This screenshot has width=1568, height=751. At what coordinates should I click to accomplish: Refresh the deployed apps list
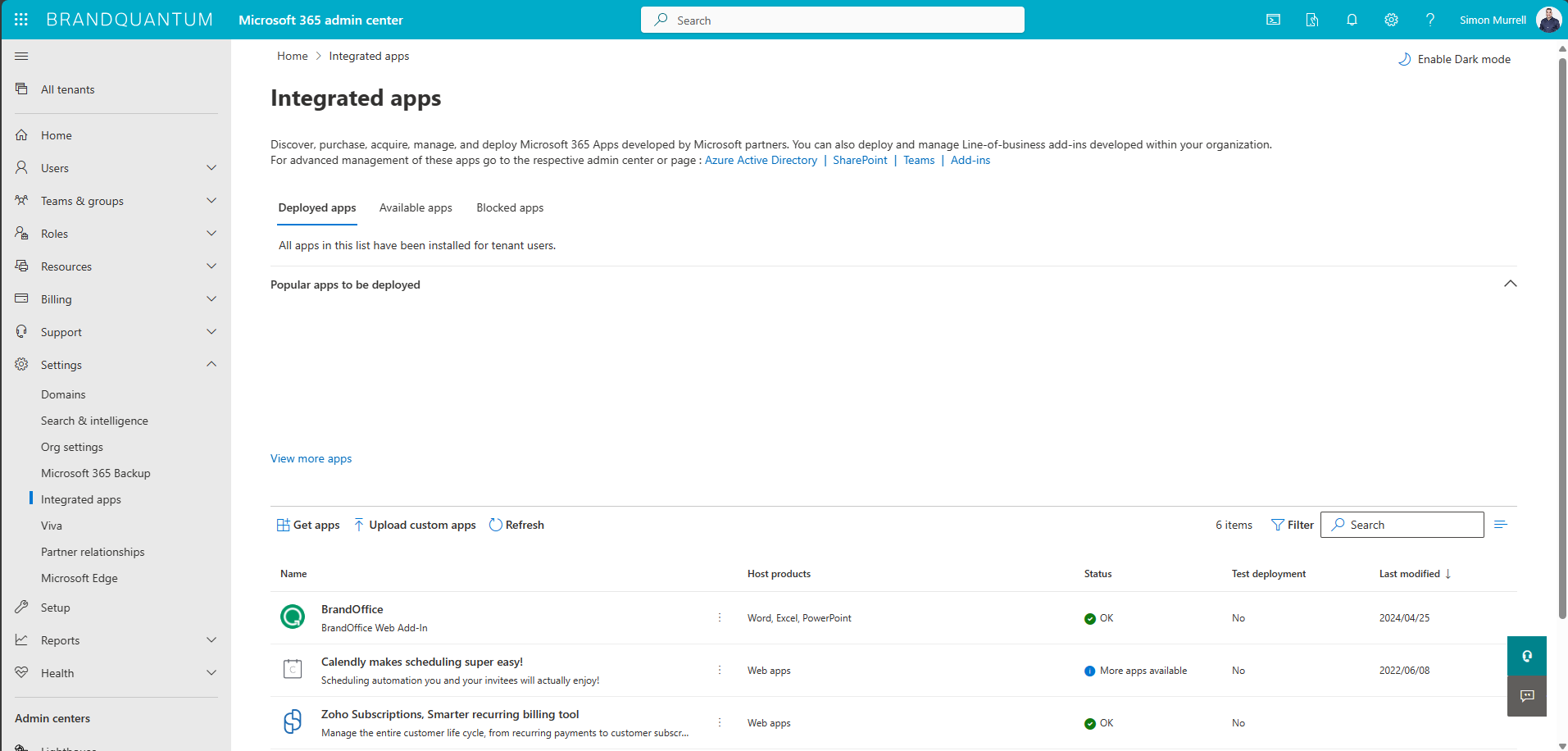(516, 525)
